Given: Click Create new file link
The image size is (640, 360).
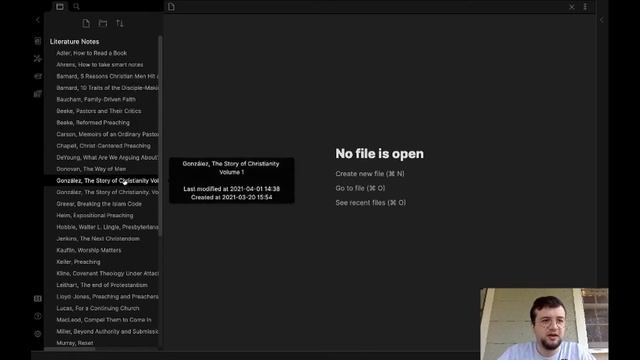Looking at the screenshot, I should point(370,173).
